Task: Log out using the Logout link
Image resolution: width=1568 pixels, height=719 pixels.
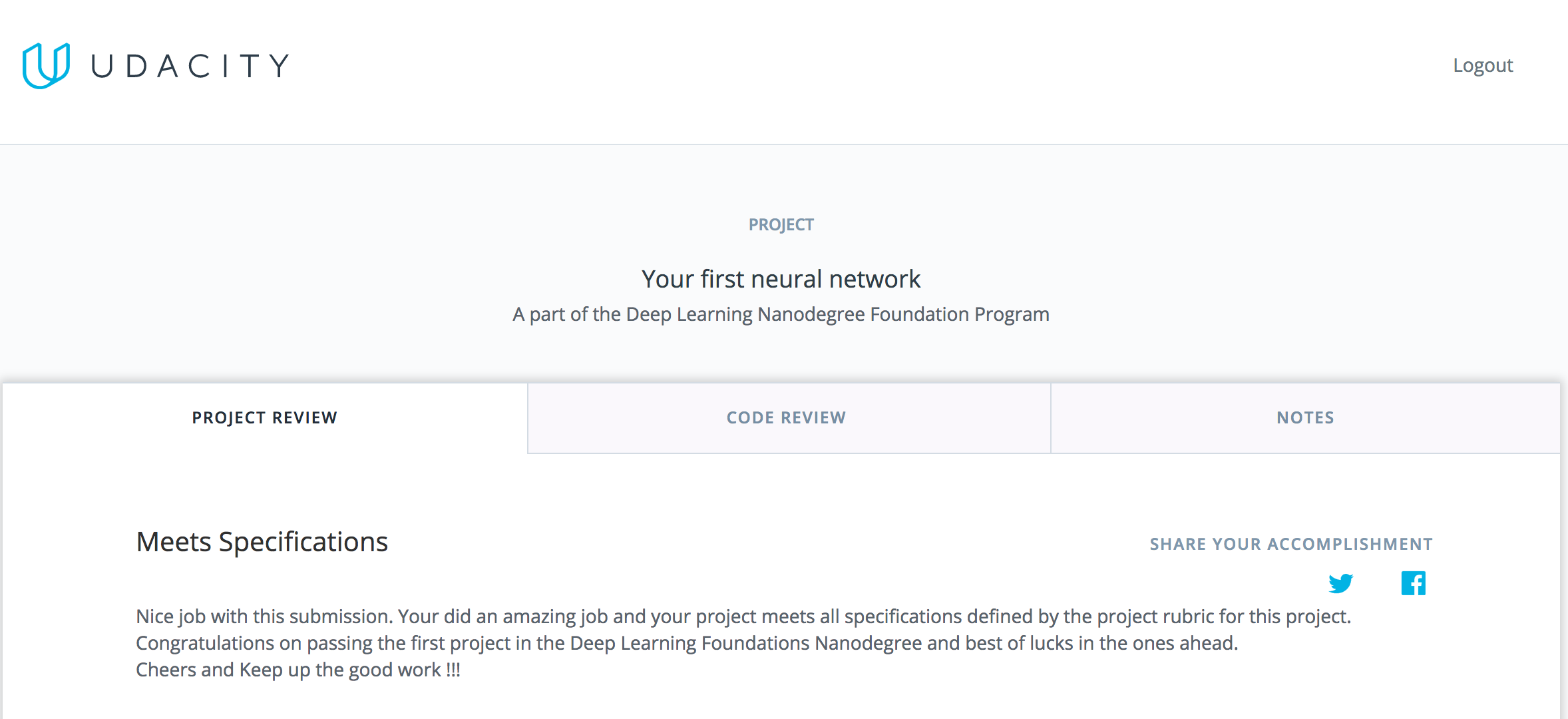Action: click(1482, 65)
